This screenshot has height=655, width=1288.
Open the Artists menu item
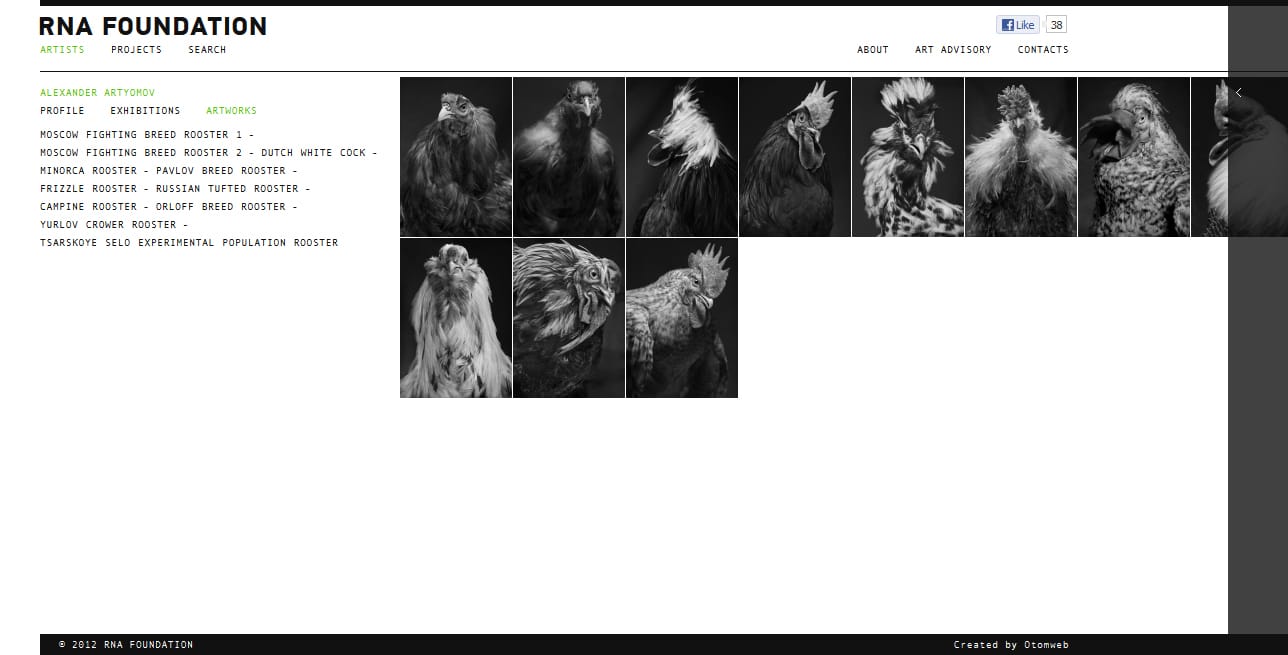pyautogui.click(x=62, y=50)
